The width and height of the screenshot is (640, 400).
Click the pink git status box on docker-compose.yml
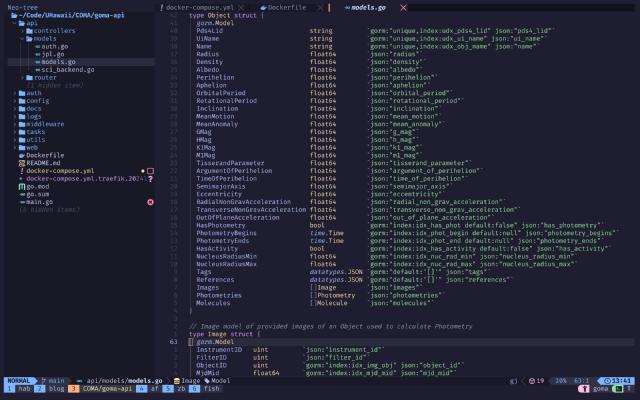click(150, 171)
